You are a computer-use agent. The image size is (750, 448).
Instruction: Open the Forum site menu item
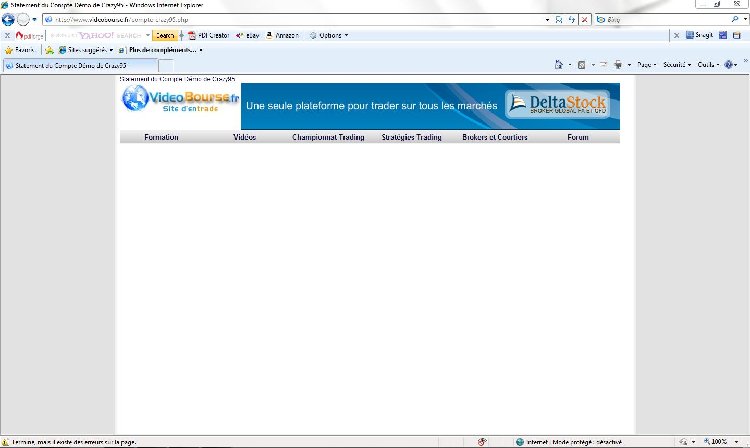pos(578,137)
